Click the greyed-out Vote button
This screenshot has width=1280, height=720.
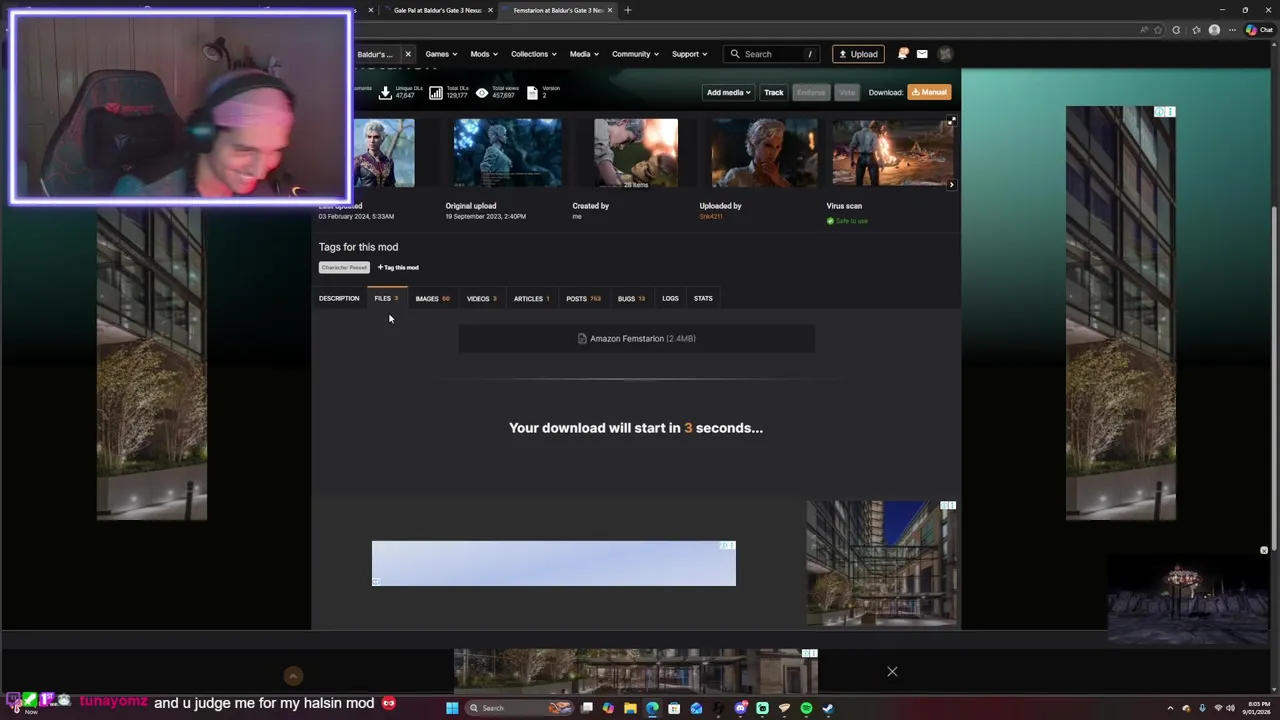(847, 92)
